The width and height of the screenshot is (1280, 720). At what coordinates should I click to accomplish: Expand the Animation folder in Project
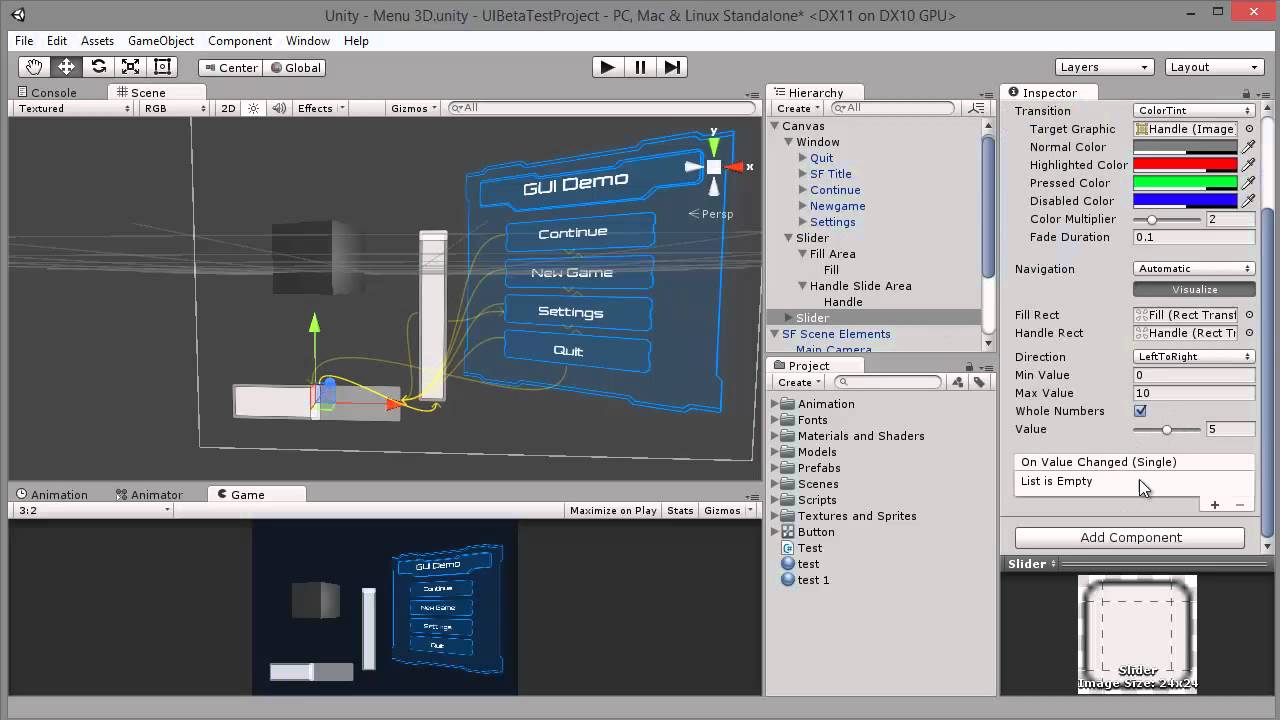[774, 404]
